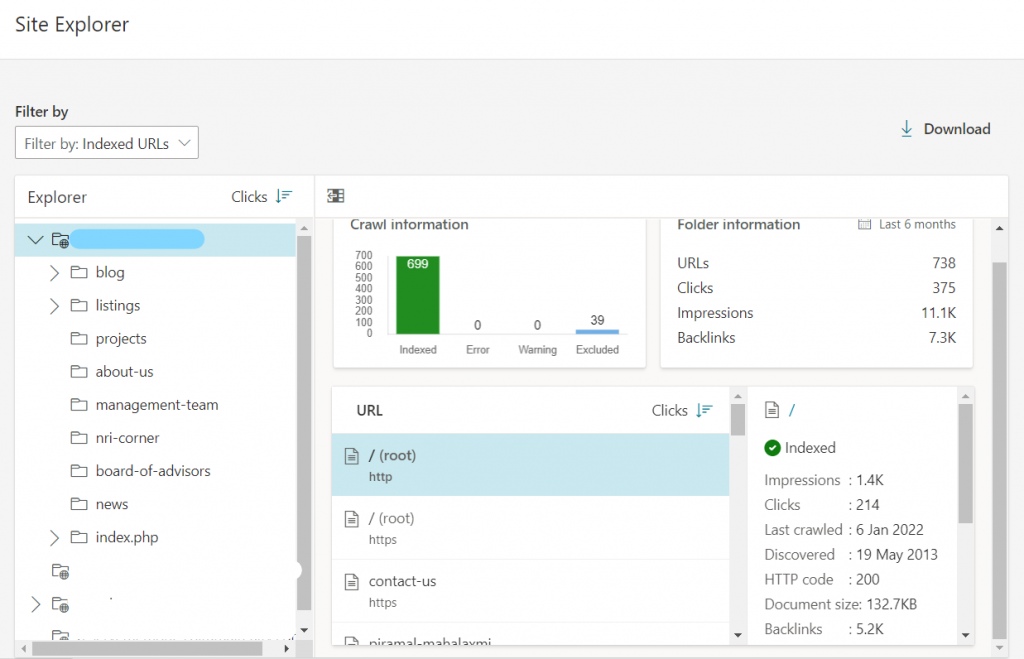Screen dimensions: 1024x659
Task: Click the Explorer horizontal scrollbar left arrow
Action: point(24,649)
